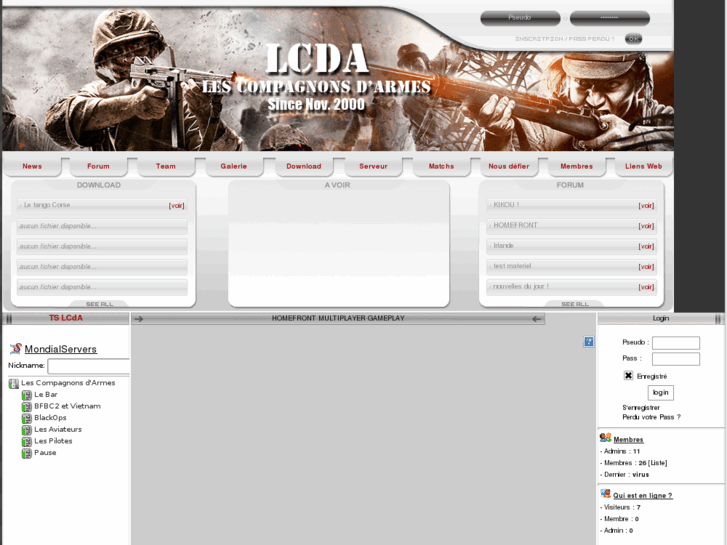Toggle the TS LCdA panel handle

point(8,318)
